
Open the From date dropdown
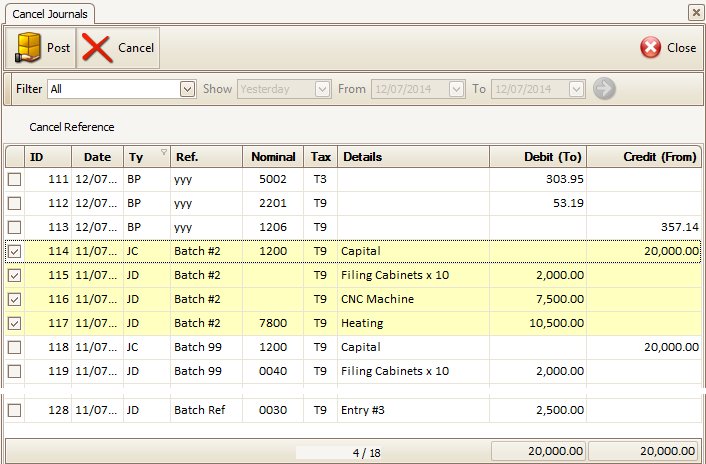pyautogui.click(x=456, y=89)
